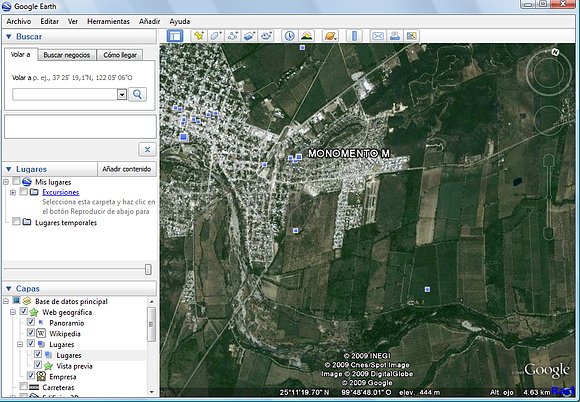The height and width of the screenshot is (402, 580).
Task: Click the Añadir contenido button
Action: (127, 169)
